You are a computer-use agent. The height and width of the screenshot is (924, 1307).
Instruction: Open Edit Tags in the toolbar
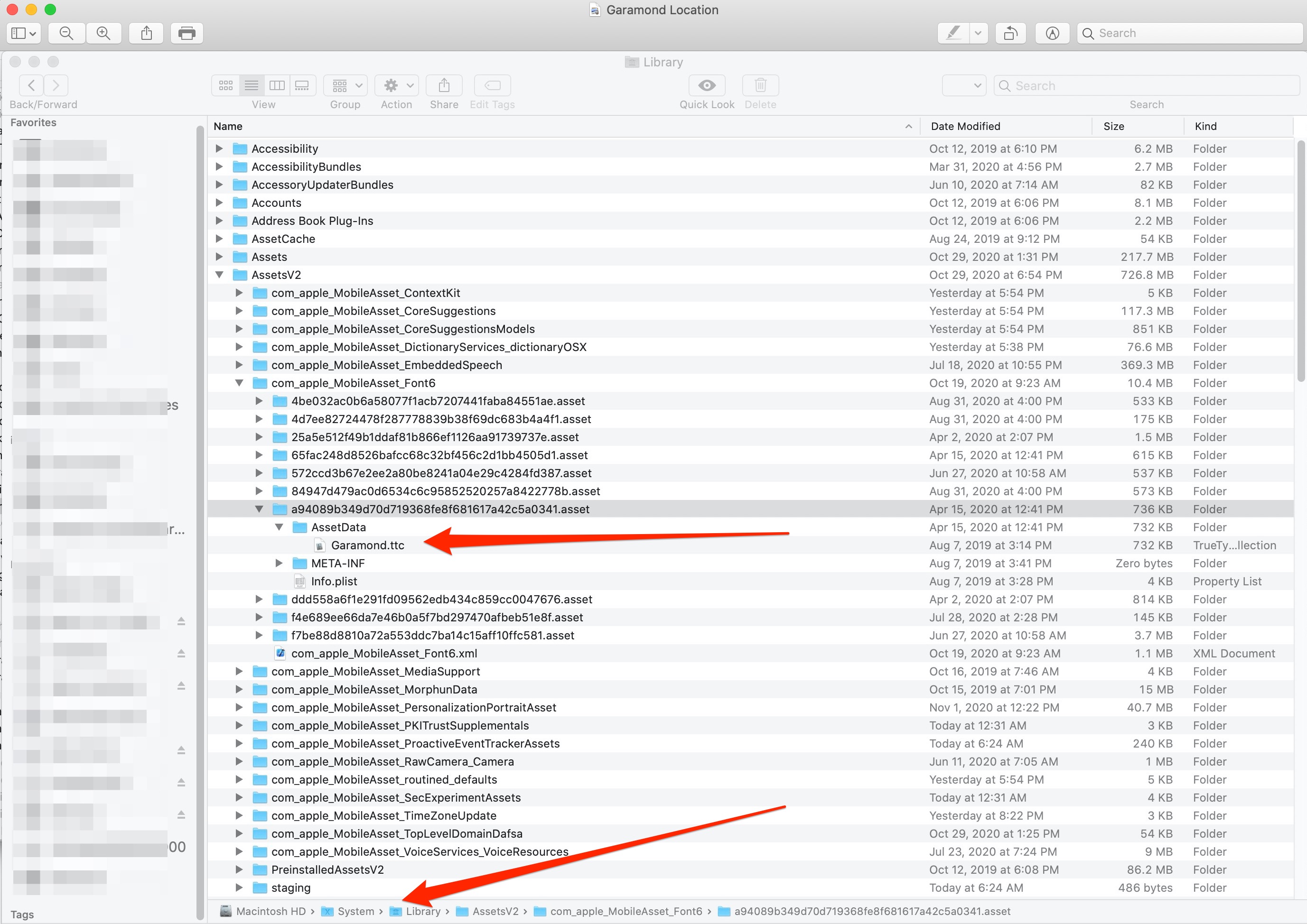tap(491, 85)
